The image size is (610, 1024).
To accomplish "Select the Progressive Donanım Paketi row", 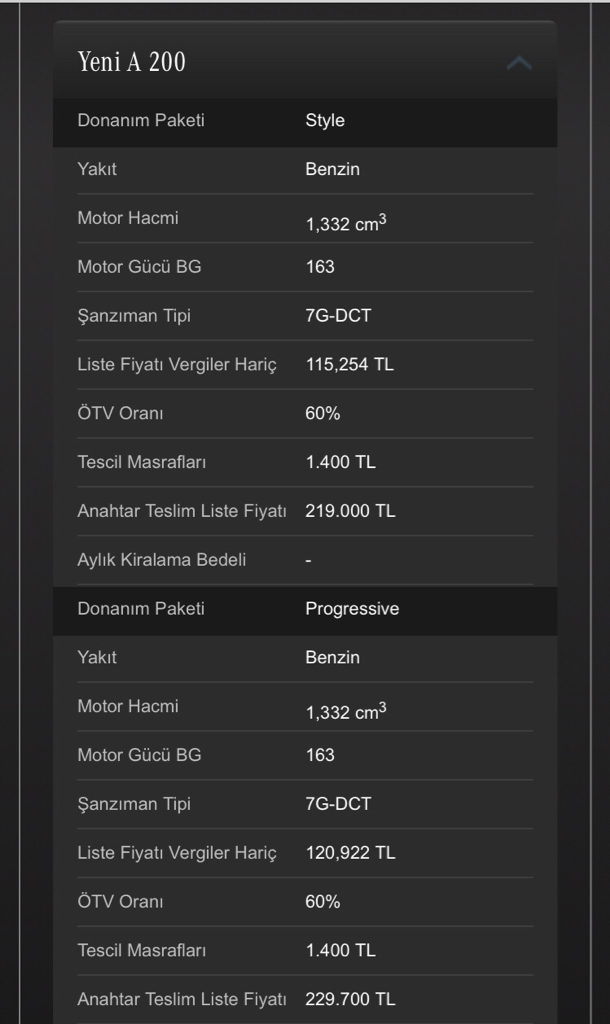I will (305, 611).
